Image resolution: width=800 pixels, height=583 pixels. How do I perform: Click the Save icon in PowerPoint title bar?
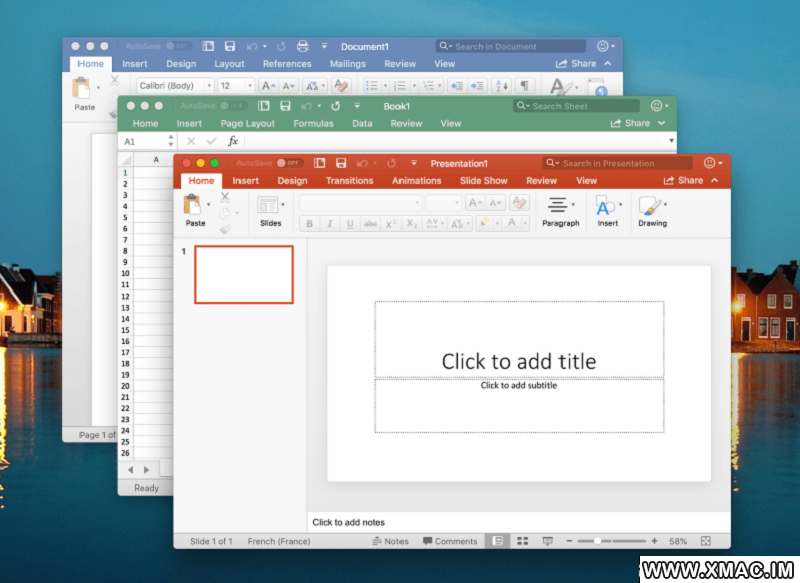341,163
